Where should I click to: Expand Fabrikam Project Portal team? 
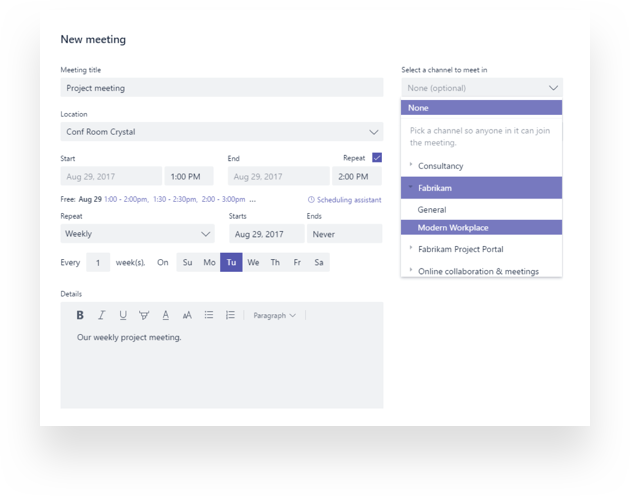pos(411,248)
